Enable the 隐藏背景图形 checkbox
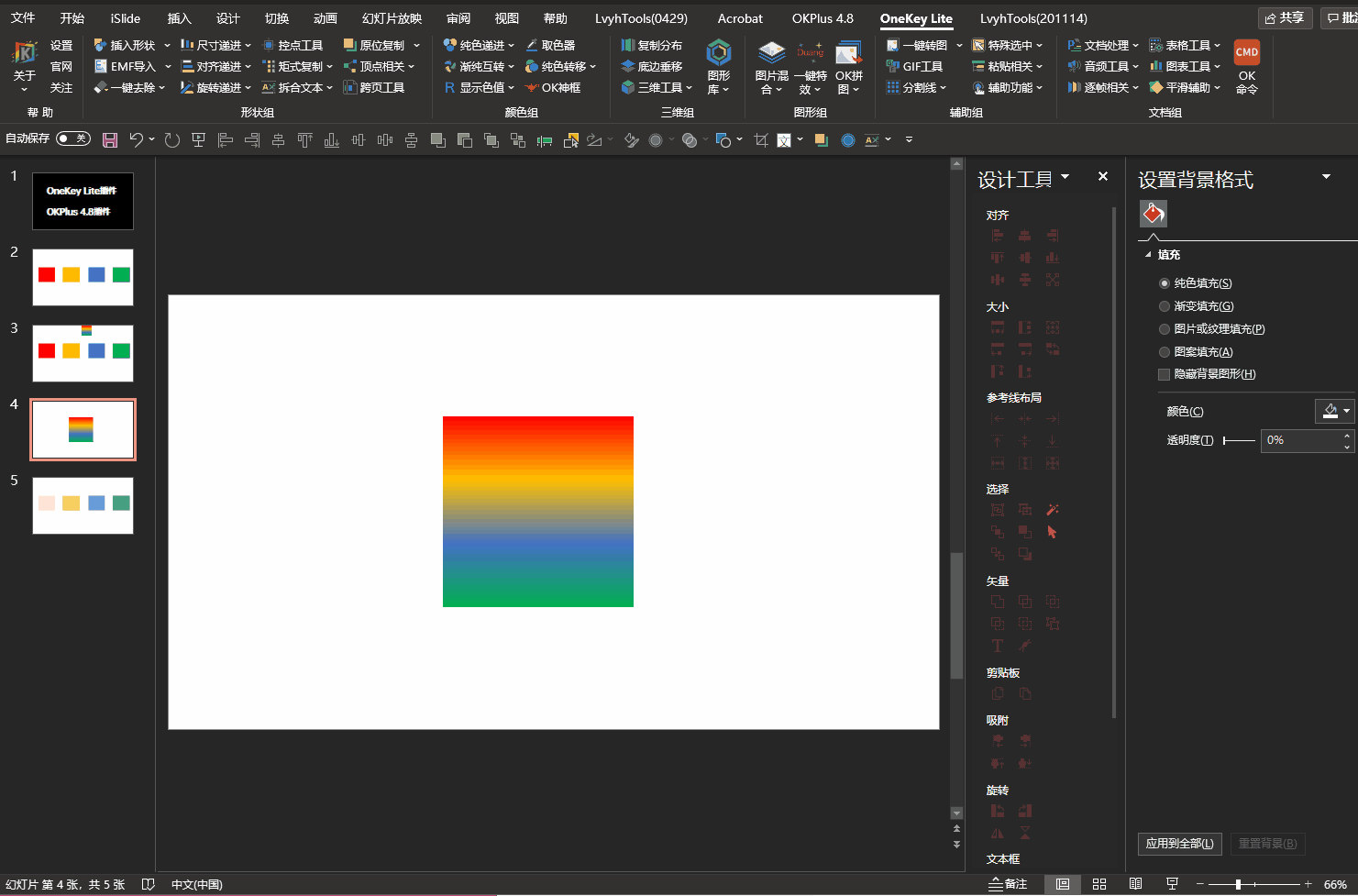Screen dimensions: 1358x896 coord(1165,374)
